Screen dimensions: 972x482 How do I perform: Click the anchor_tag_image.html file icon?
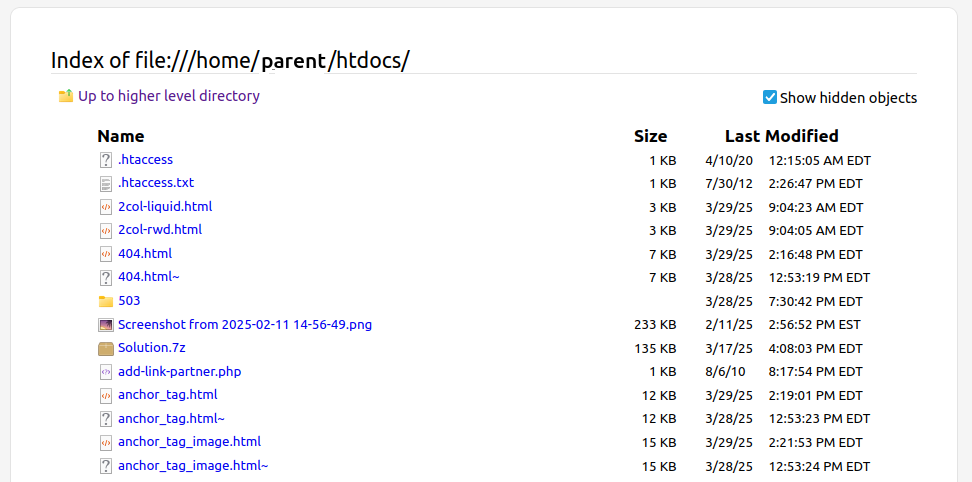tap(105, 442)
